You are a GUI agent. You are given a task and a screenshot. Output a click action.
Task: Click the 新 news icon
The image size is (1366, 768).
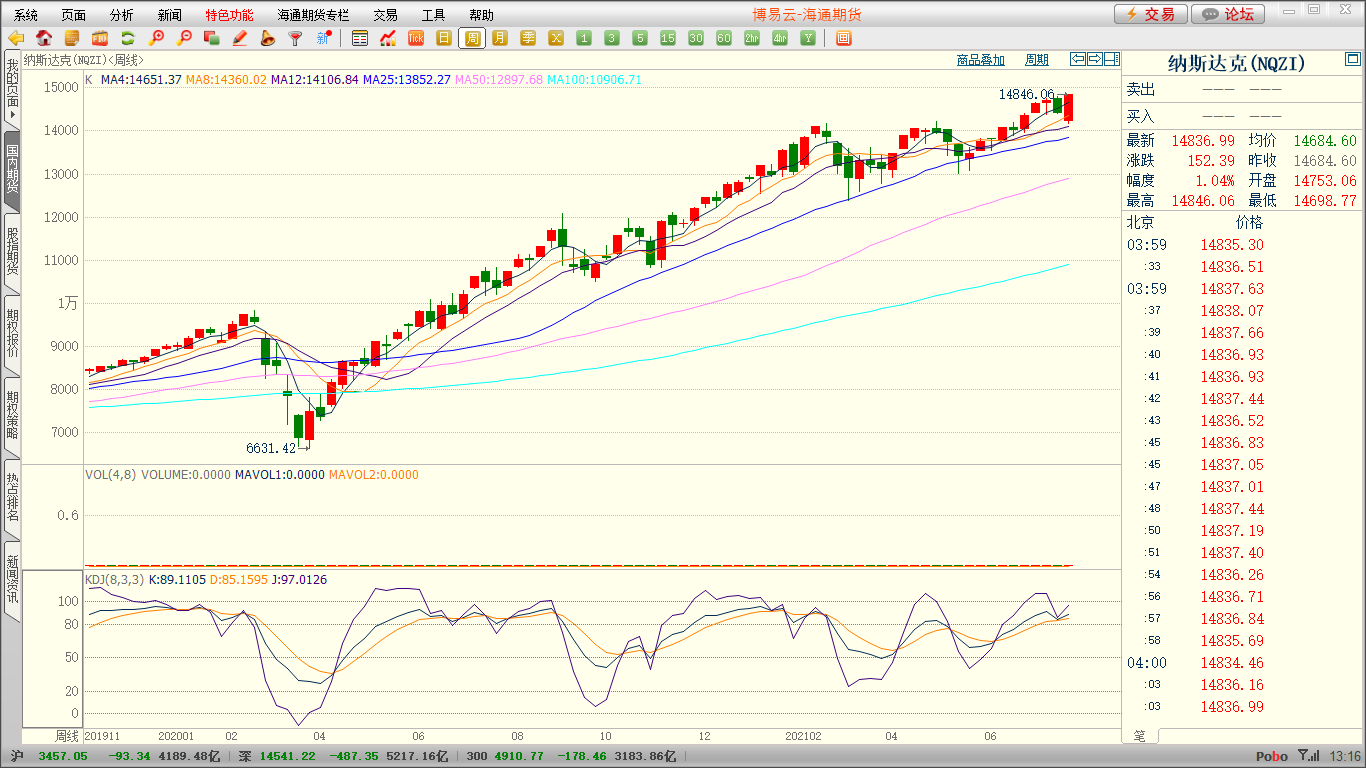click(x=324, y=38)
